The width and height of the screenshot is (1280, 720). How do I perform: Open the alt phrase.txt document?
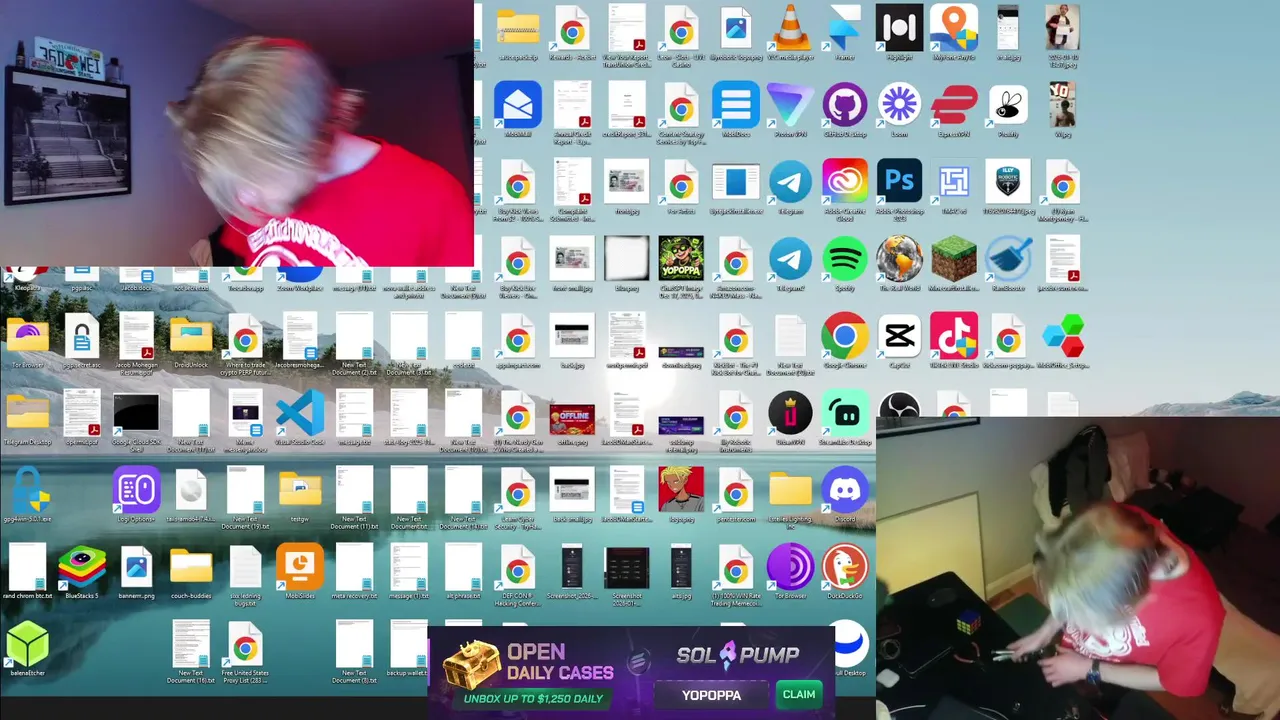click(x=463, y=567)
